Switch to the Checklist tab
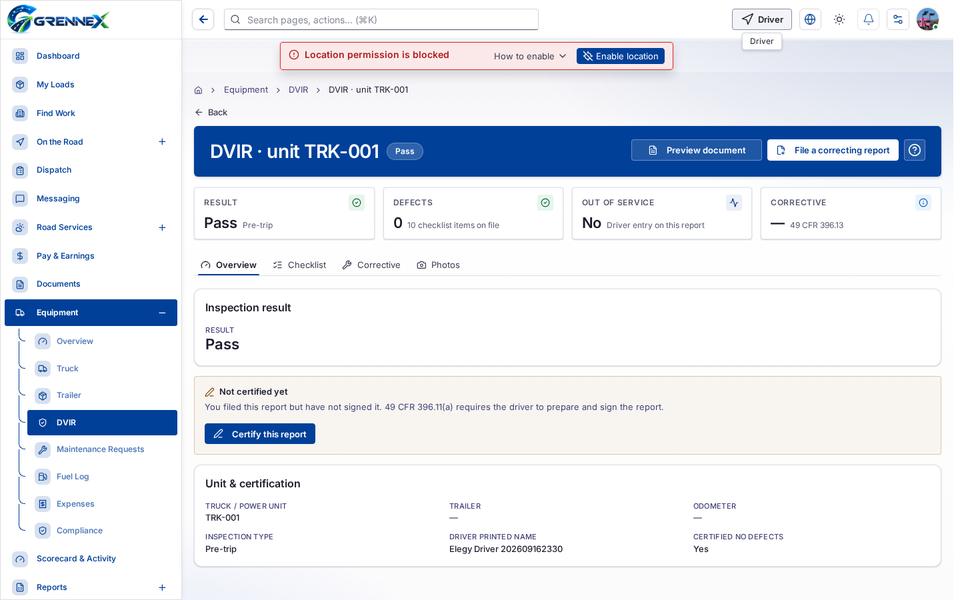Screen dimensions: 960x600 (x=299, y=265)
